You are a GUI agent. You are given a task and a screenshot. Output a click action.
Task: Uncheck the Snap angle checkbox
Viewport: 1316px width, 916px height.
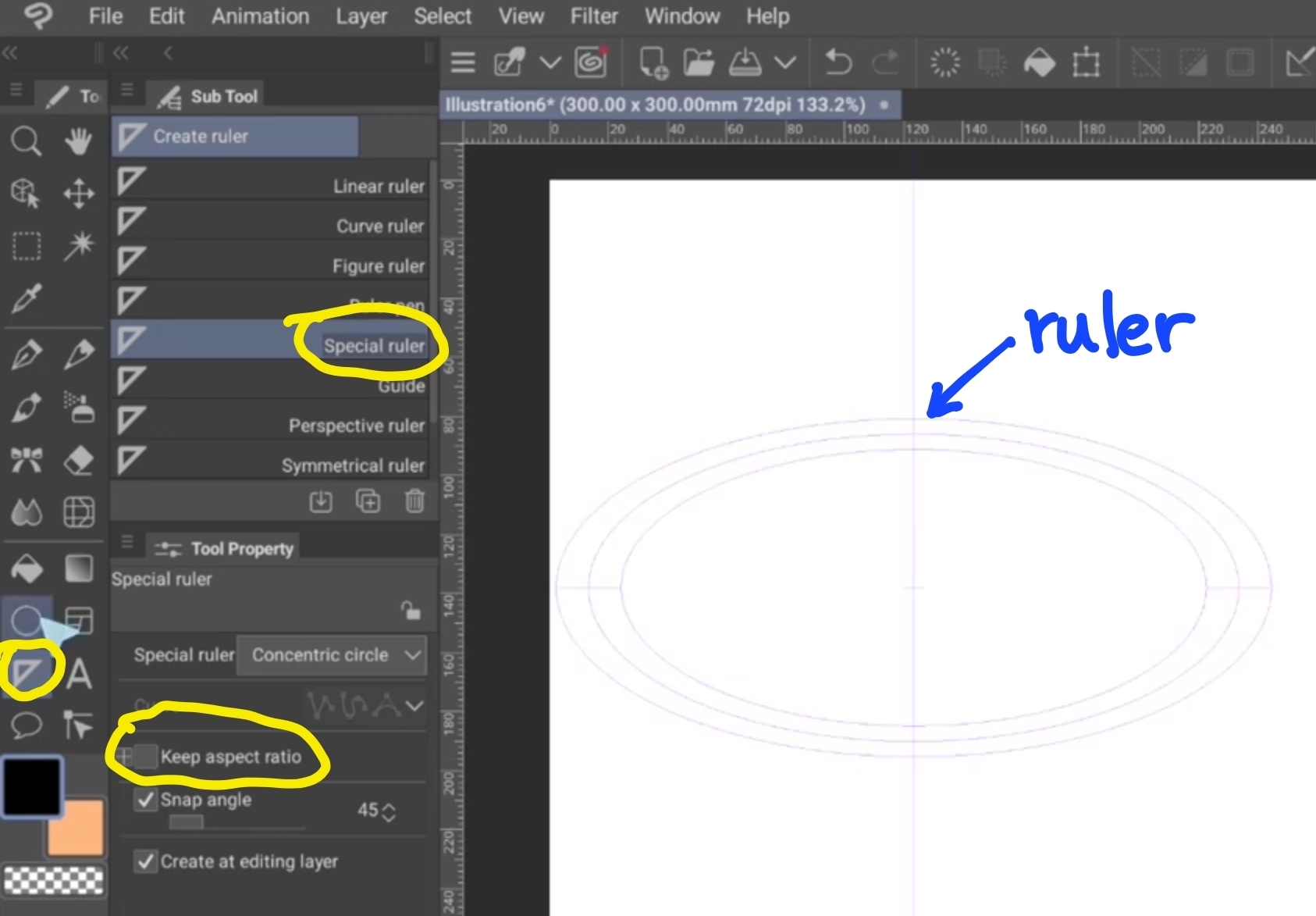point(146,800)
